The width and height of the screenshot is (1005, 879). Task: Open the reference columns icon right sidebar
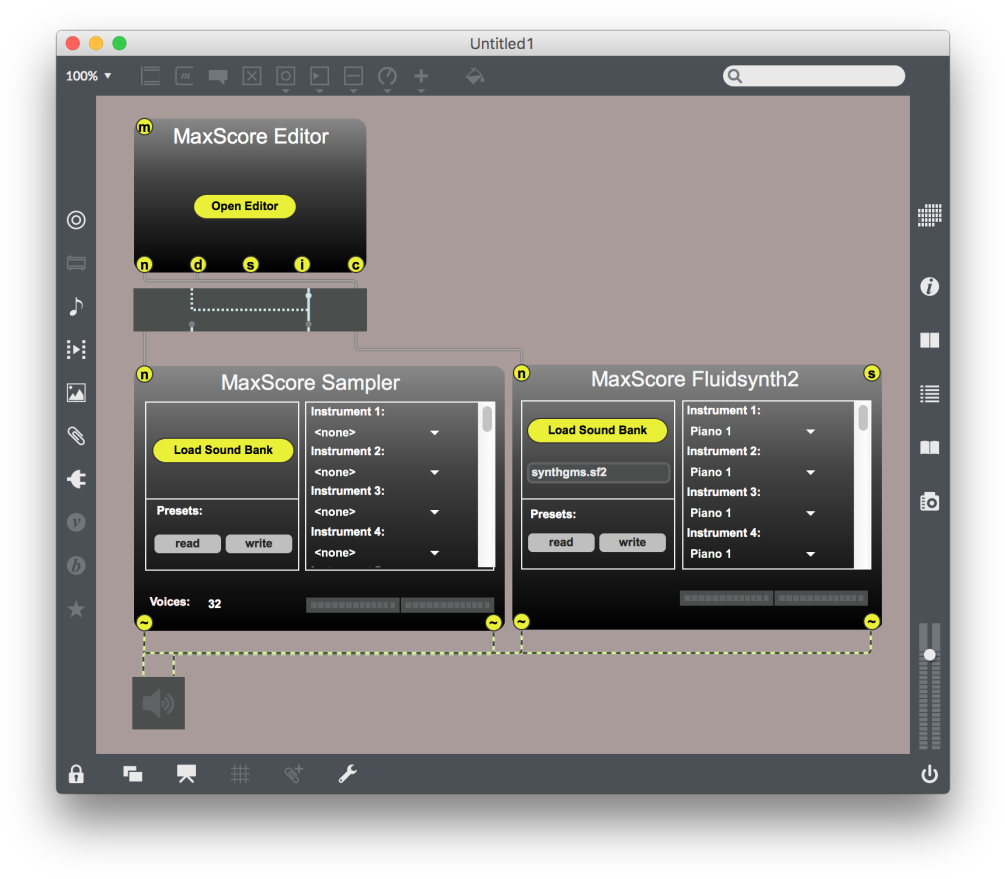[929, 340]
